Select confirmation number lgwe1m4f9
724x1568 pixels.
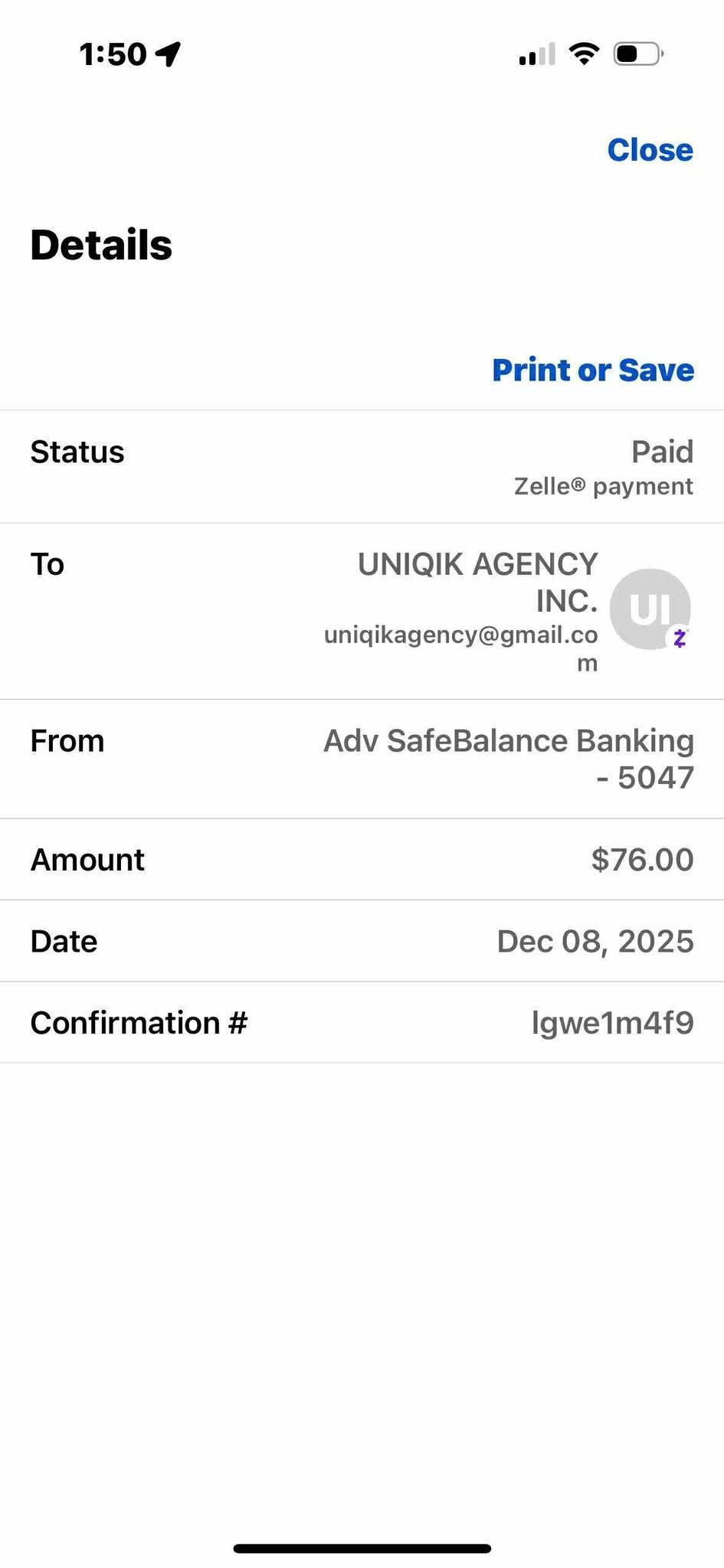pos(612,1023)
